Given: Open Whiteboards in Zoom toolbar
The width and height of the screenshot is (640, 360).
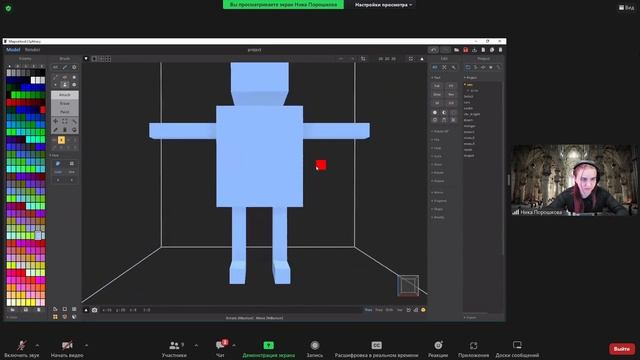Looking at the screenshot, I should tap(517, 349).
